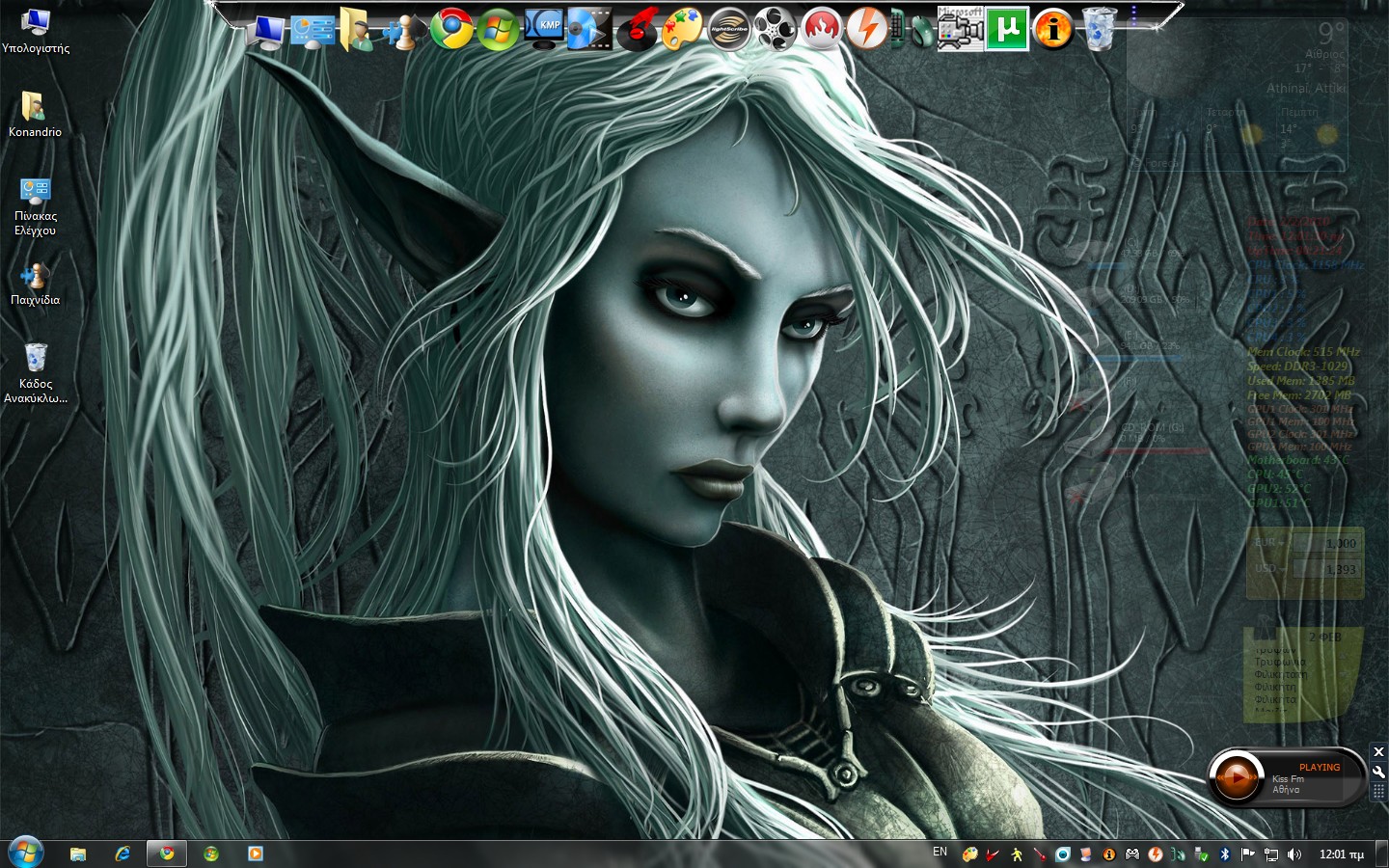
Task: Toggle playback on the Kiss Fm radio gadget
Action: tap(1236, 776)
